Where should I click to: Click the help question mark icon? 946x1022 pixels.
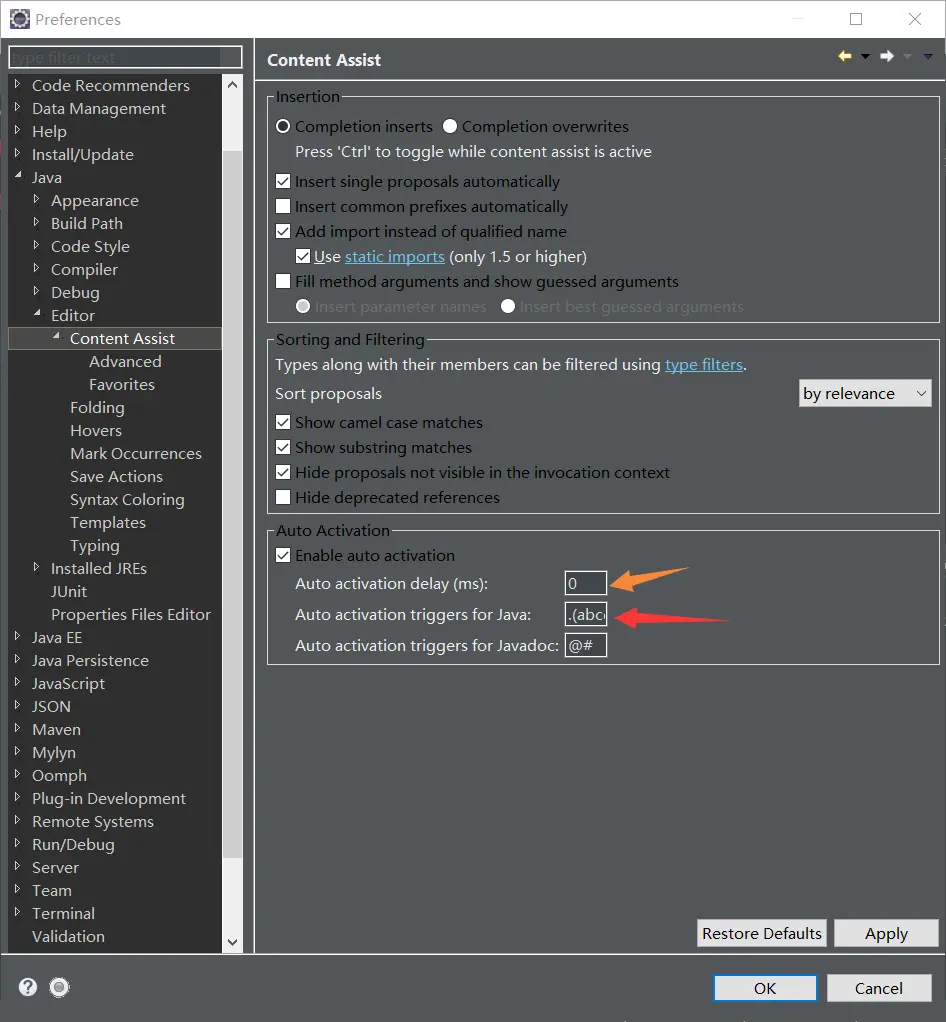click(x=27, y=987)
